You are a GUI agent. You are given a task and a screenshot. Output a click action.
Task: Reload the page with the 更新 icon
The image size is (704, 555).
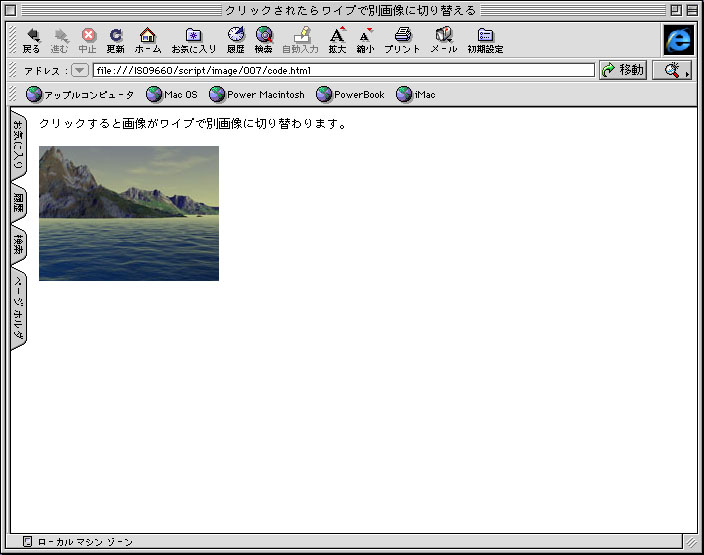116,40
